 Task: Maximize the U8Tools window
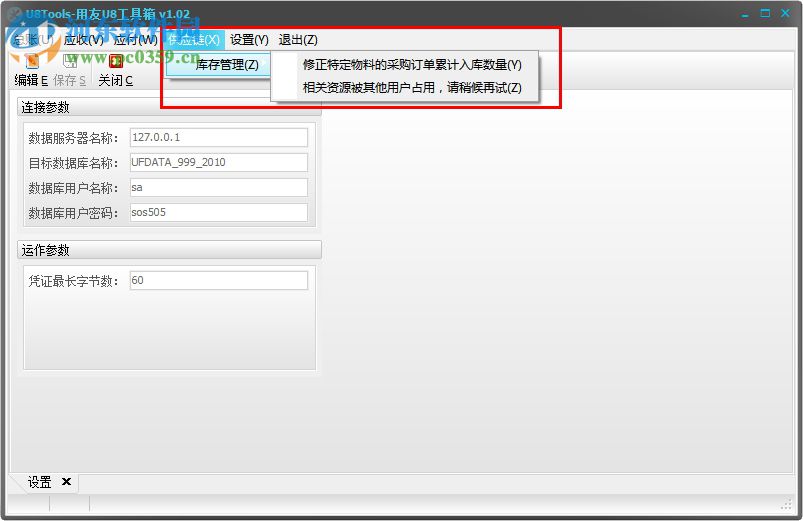[x=765, y=13]
